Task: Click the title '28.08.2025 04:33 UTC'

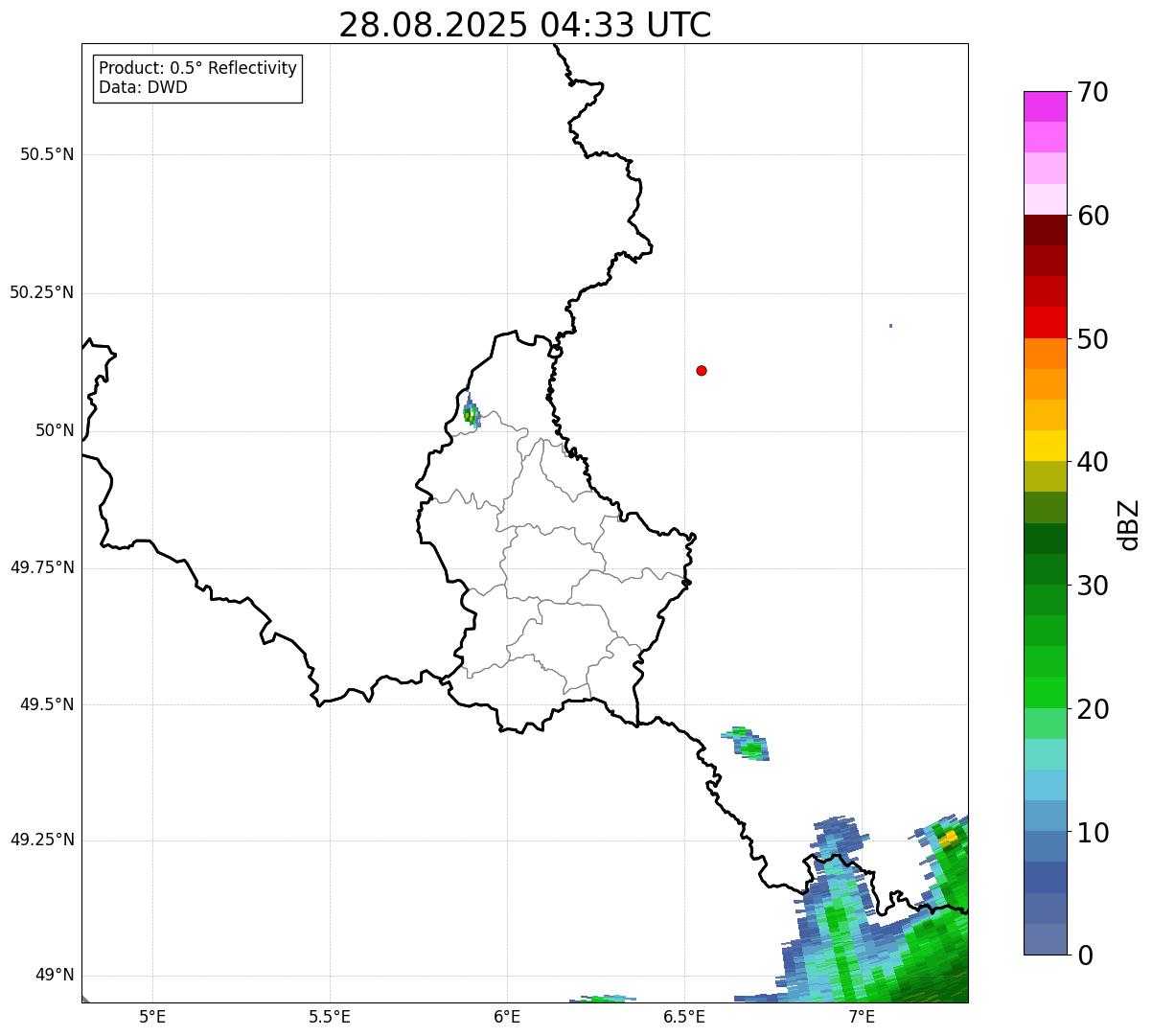Action: (x=525, y=25)
